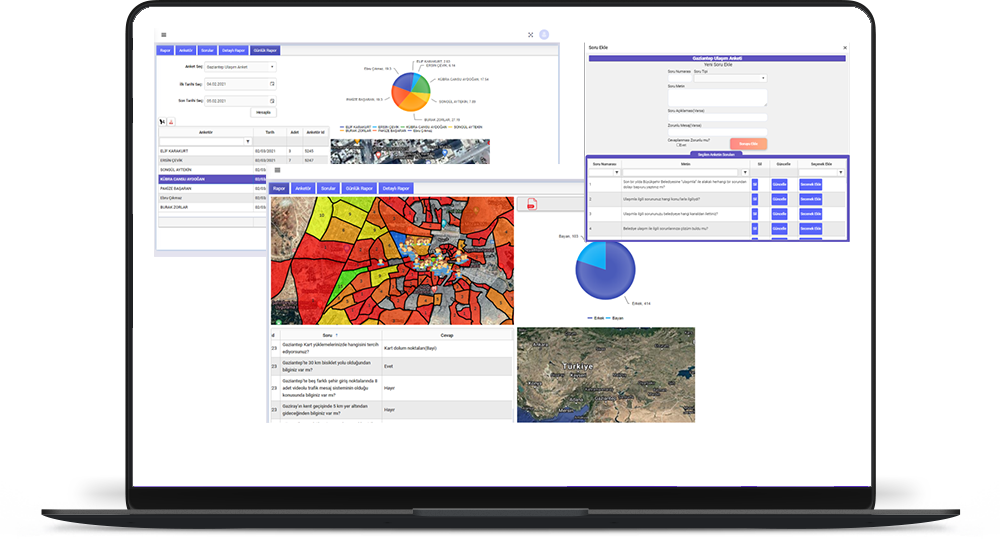Click the PDF export button beside the map
This screenshot has height=539, width=1000.
[532, 204]
